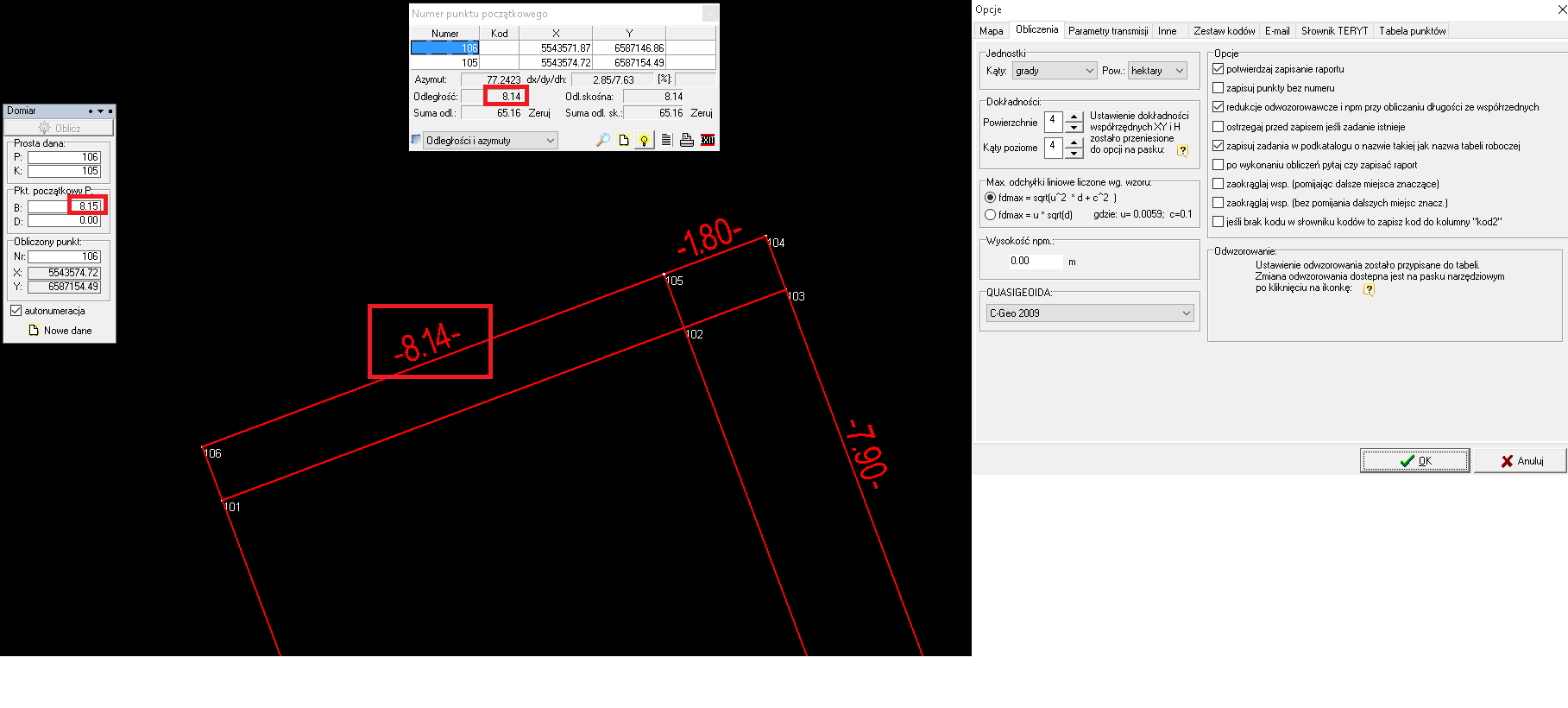Screen dimensions: 1568x708
Task: Open the QUASIGEOIDA dropdown (C-Geo 2009)
Action: pyautogui.click(x=1090, y=313)
